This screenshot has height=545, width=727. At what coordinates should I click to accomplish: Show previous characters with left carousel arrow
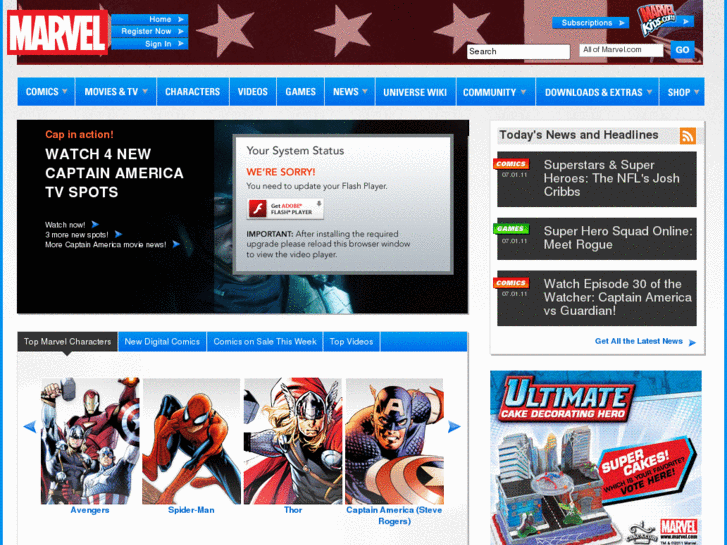(x=30, y=427)
